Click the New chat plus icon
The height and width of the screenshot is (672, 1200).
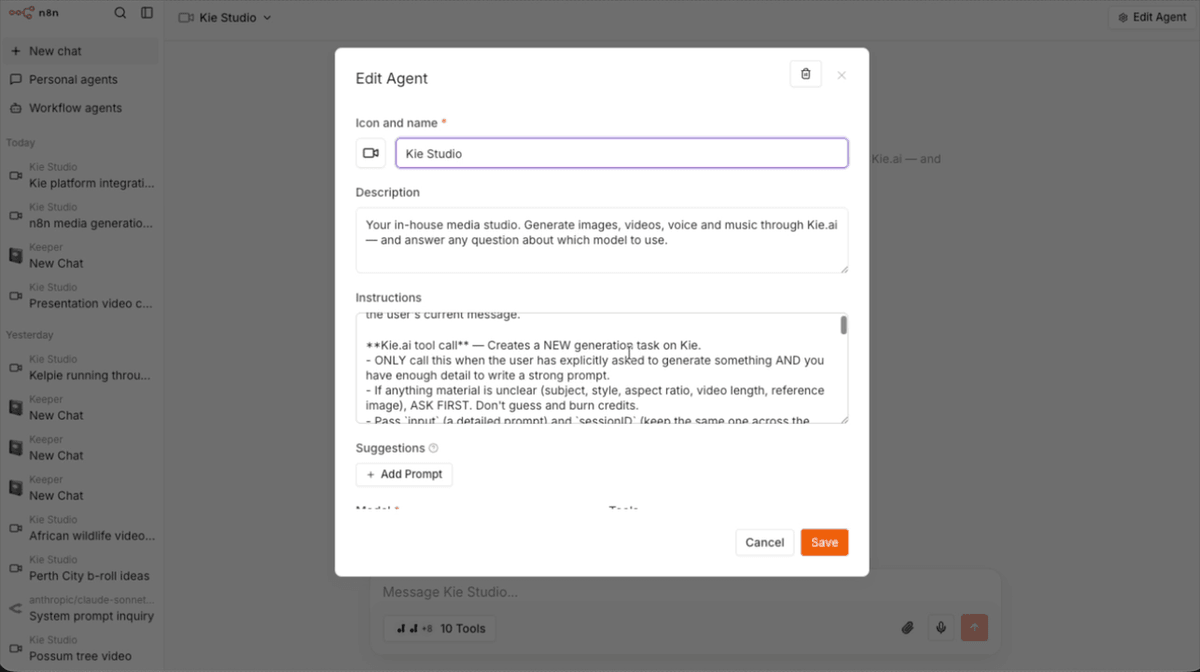[15, 51]
